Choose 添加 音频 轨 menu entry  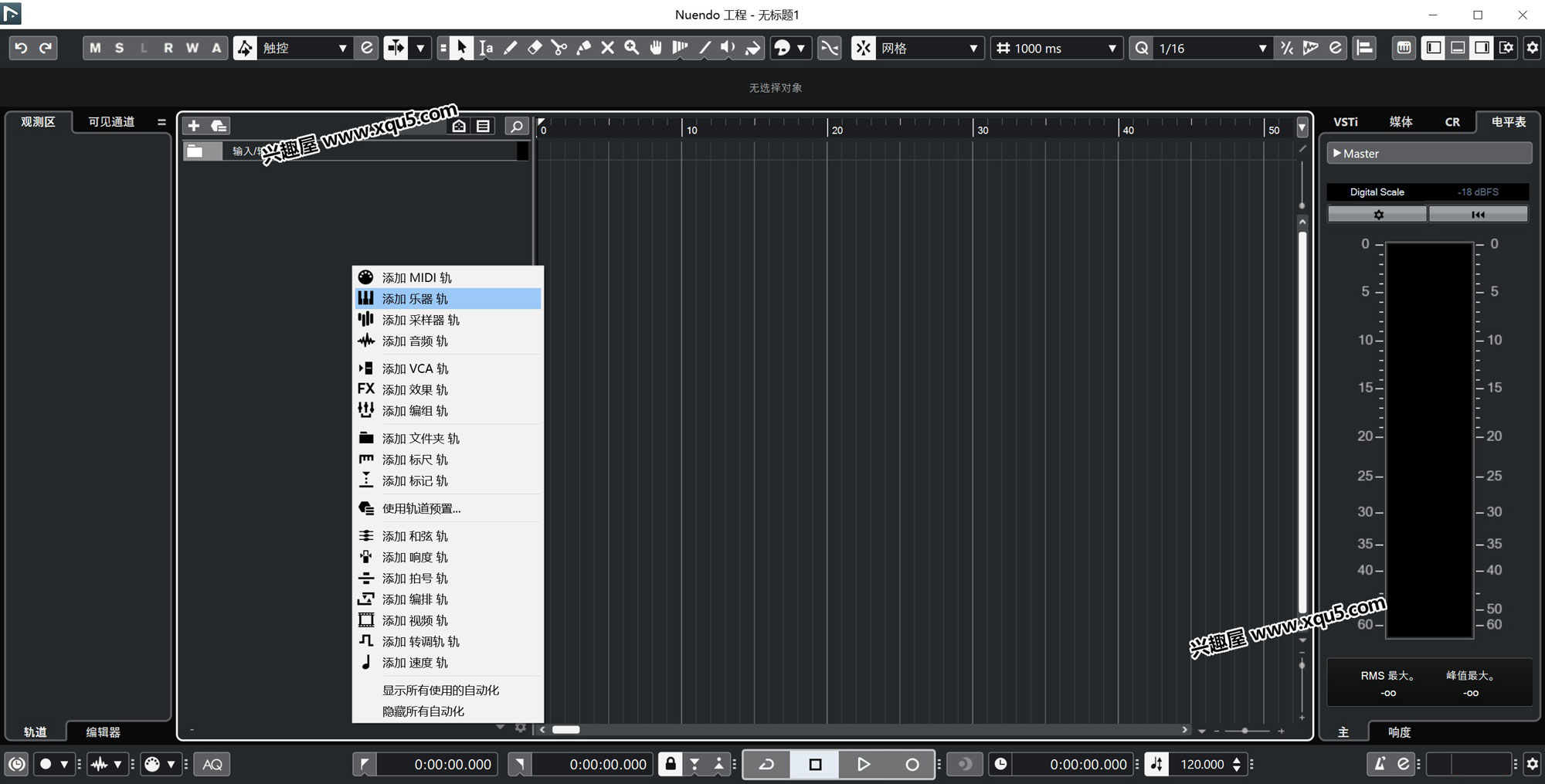(x=448, y=341)
